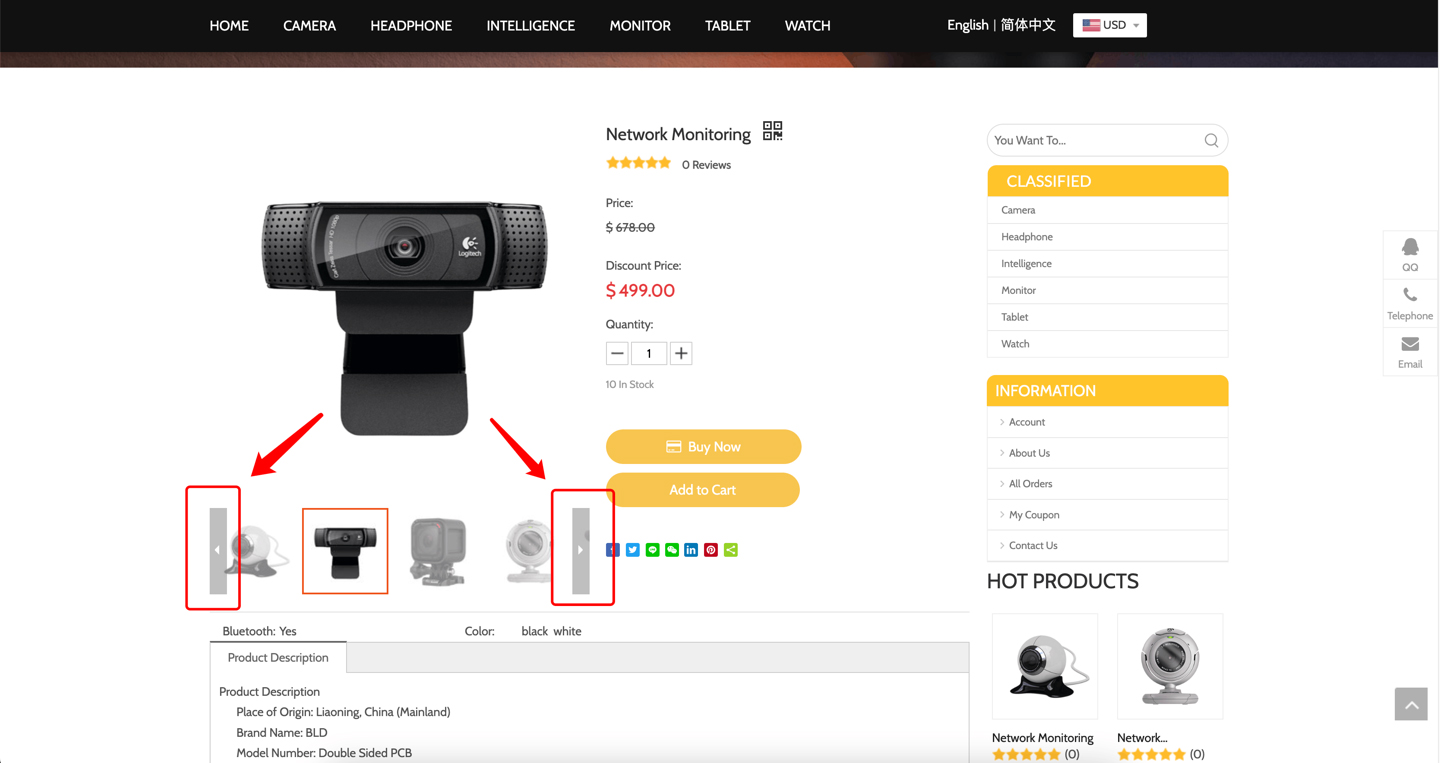Add the product to cart
Image resolution: width=1440 pixels, height=763 pixels.
coord(703,490)
